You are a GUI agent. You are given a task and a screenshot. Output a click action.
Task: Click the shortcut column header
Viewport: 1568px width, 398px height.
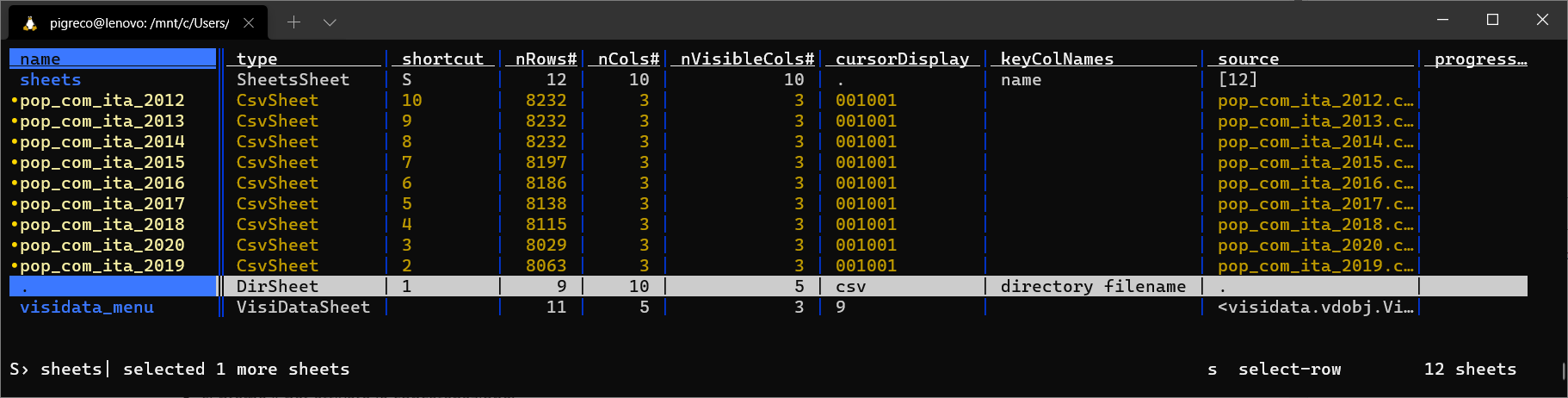pos(442,59)
